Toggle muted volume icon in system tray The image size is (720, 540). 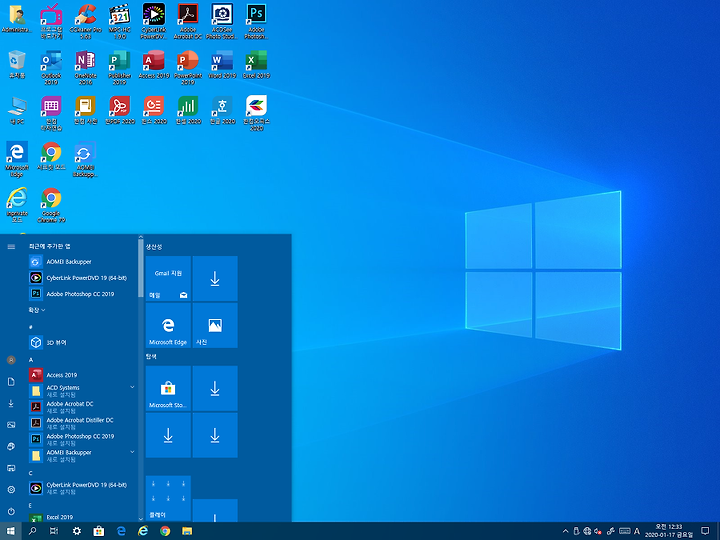pos(598,531)
